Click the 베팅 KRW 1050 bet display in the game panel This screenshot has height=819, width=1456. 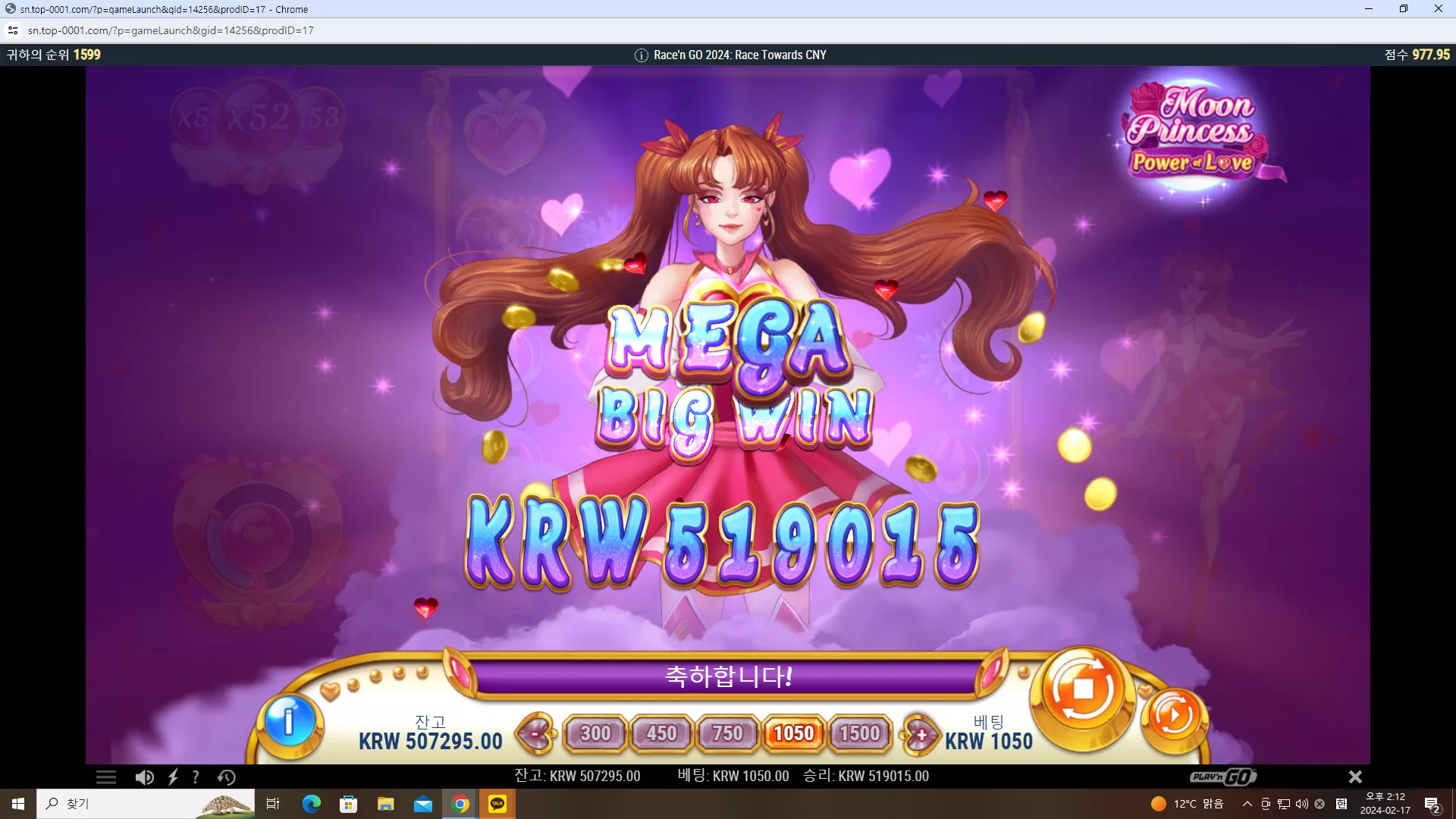[x=989, y=733]
